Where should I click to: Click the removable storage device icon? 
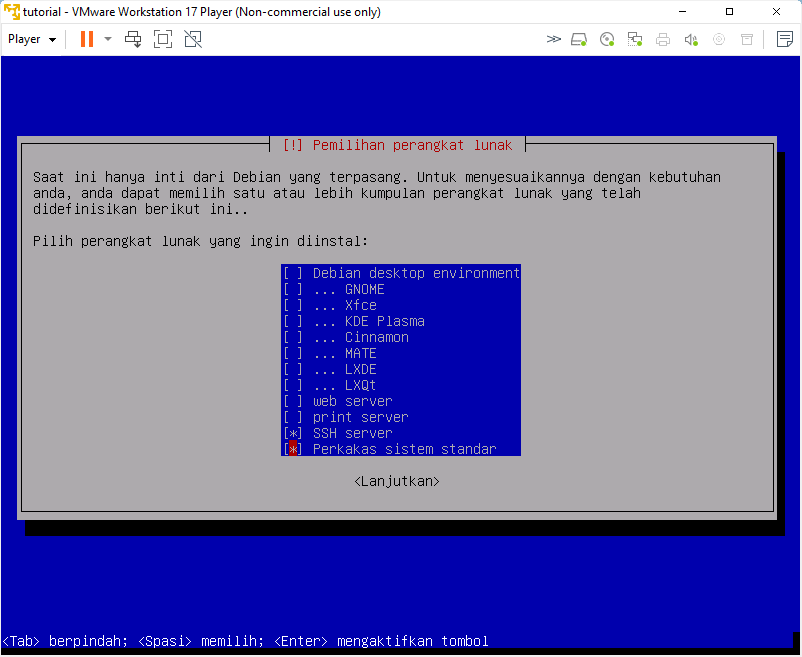747,39
